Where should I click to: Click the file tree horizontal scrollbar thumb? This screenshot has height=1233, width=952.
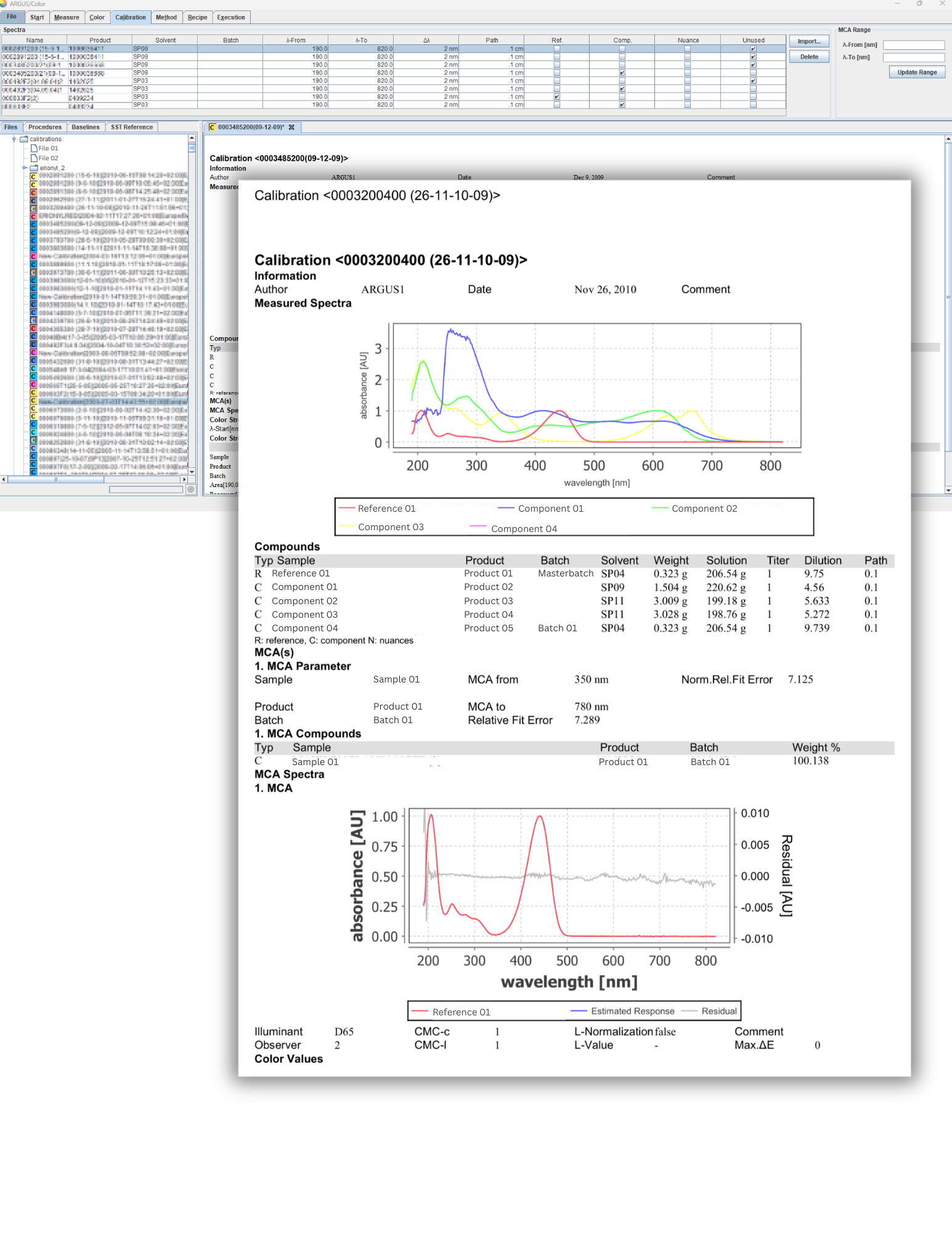55,479
